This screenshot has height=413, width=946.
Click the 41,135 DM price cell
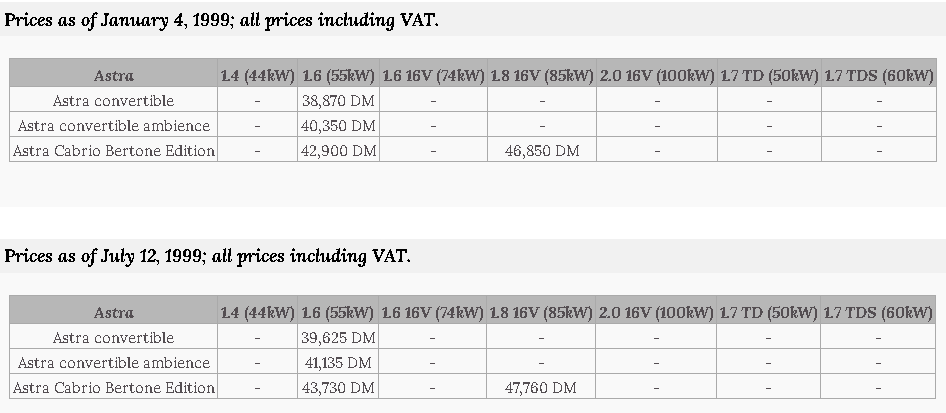(x=338, y=362)
